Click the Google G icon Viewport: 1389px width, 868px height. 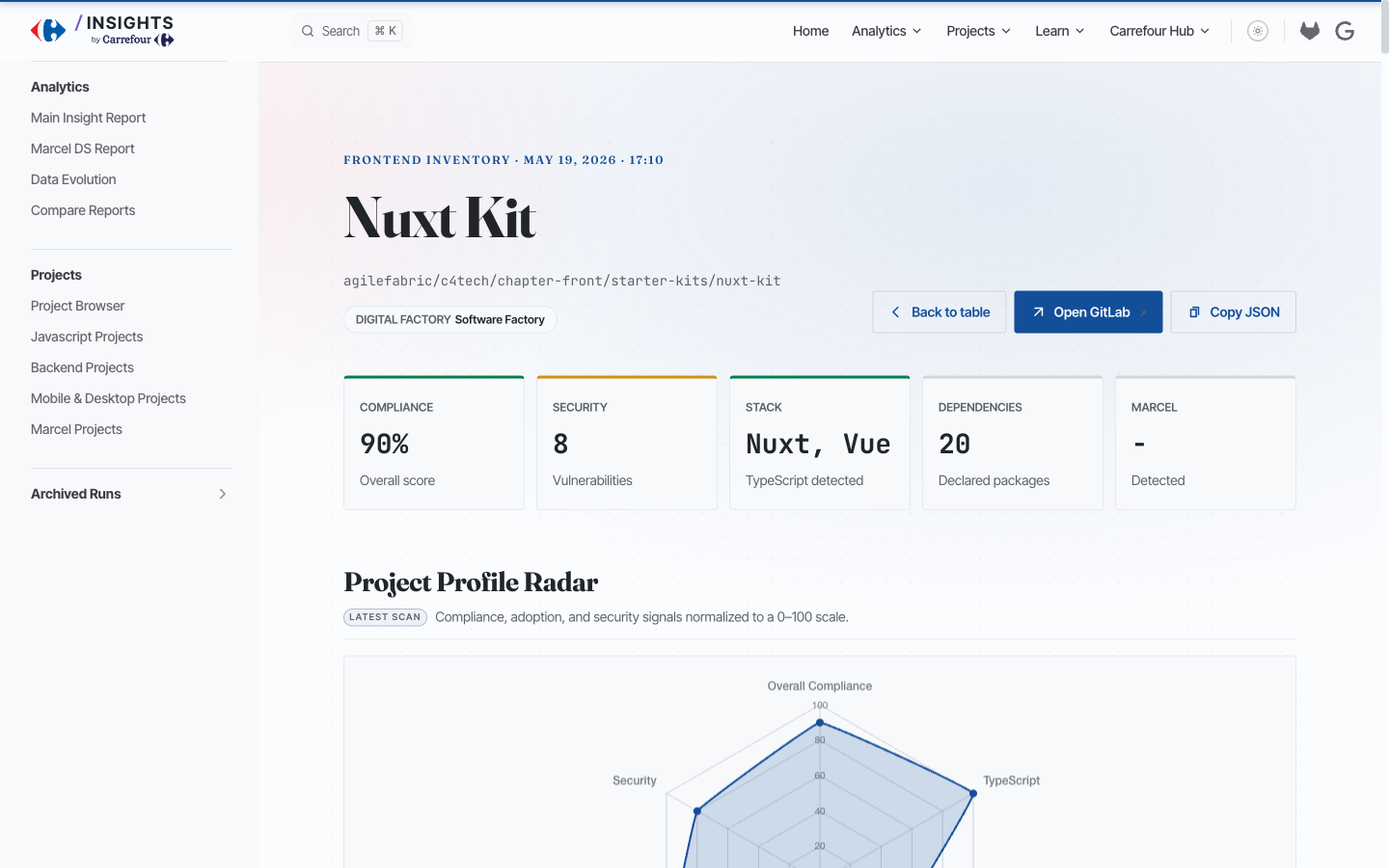coord(1345,31)
